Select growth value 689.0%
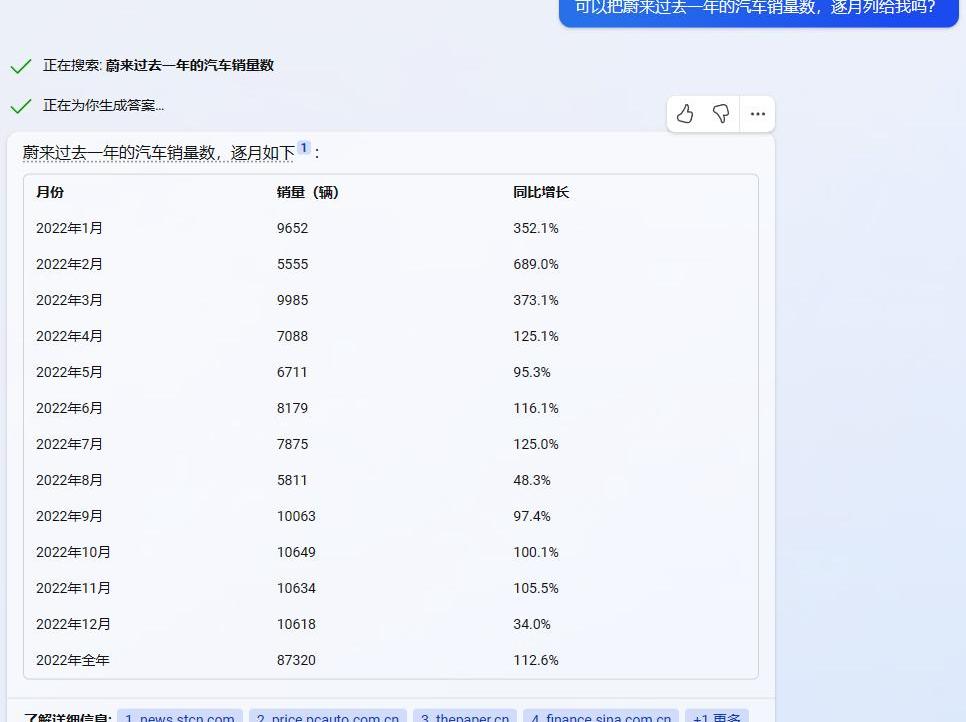 pyautogui.click(x=535, y=264)
